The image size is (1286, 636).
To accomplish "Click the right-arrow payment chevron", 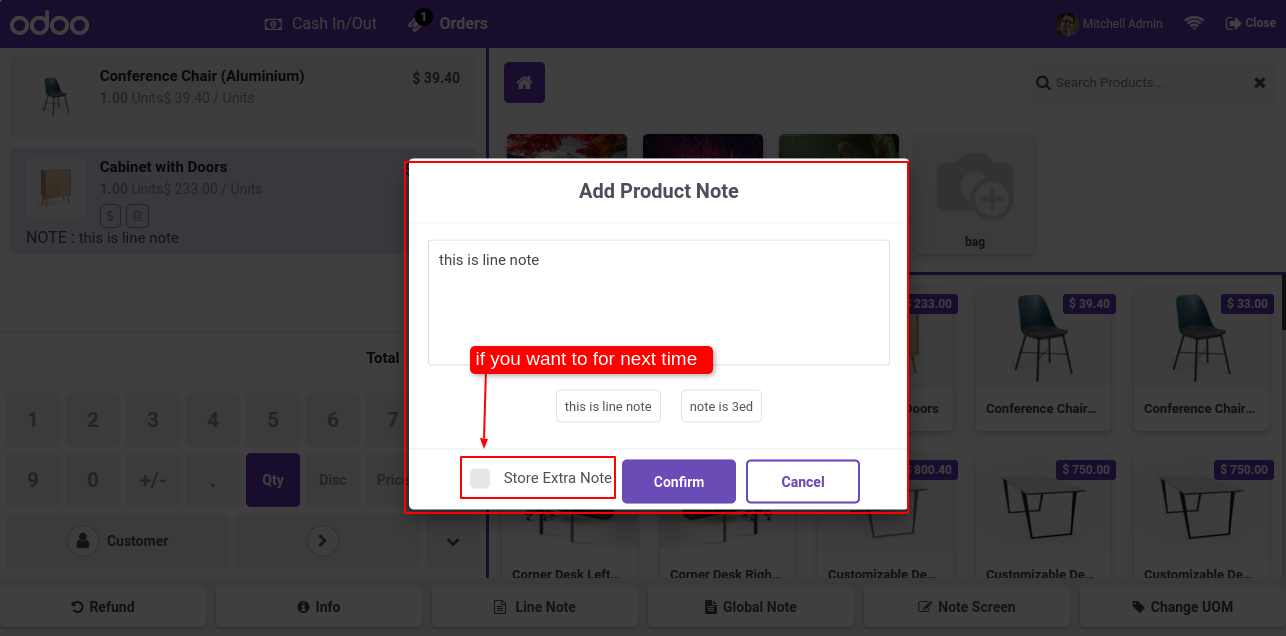I will [x=321, y=541].
